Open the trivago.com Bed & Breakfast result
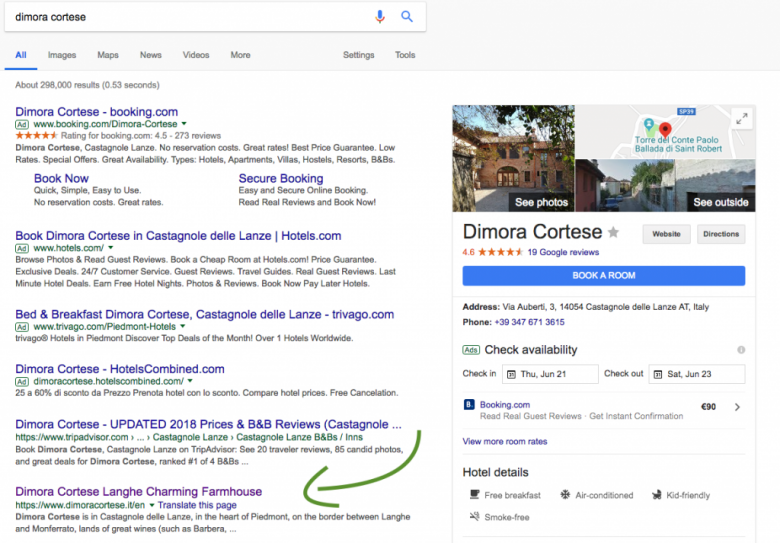Screen dimensions: 780x543 (x=204, y=314)
